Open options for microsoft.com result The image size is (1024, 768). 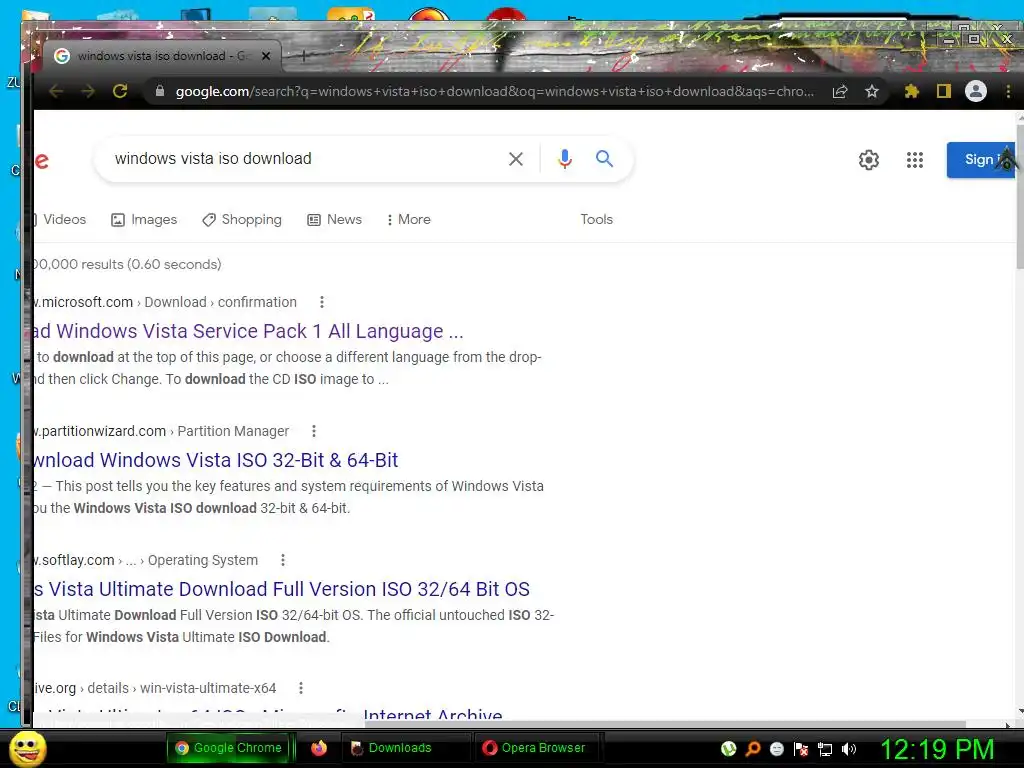321,302
